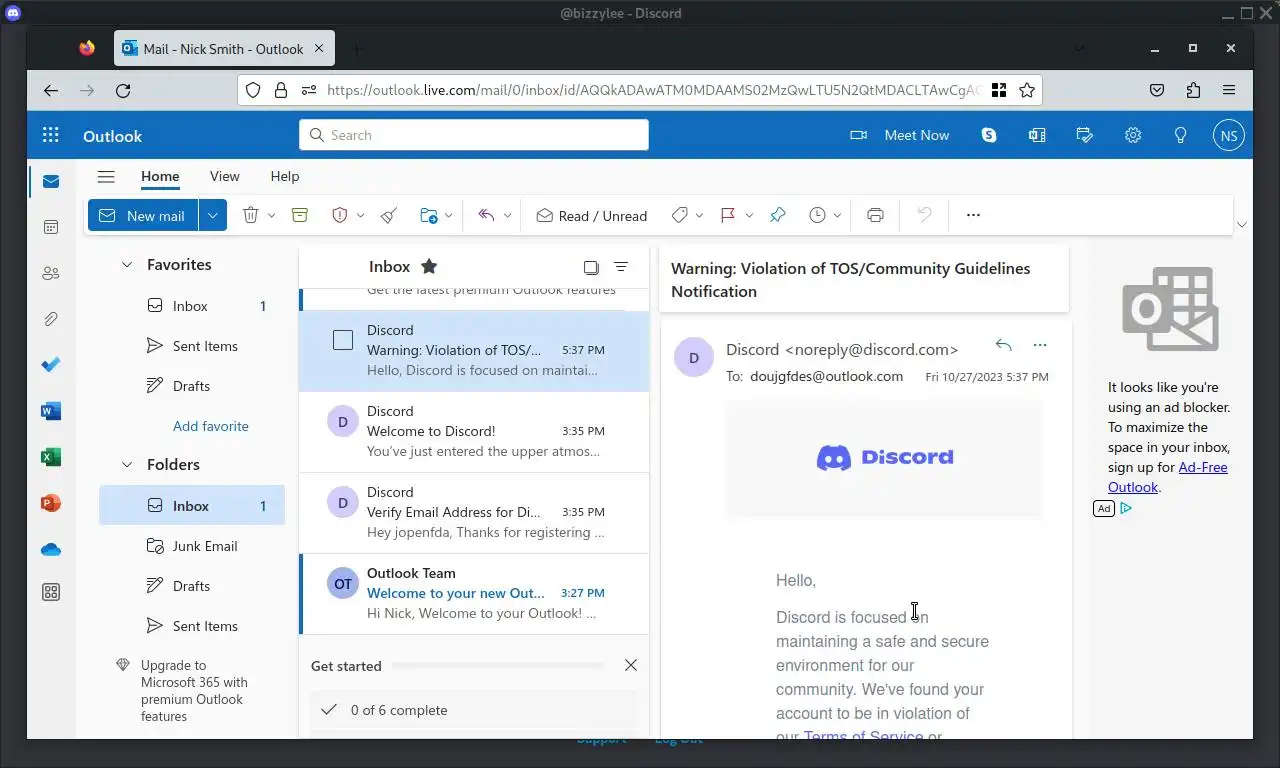Image resolution: width=1280 pixels, height=768 pixels.
Task: Open New mail dropdown arrow
Action: point(213,215)
